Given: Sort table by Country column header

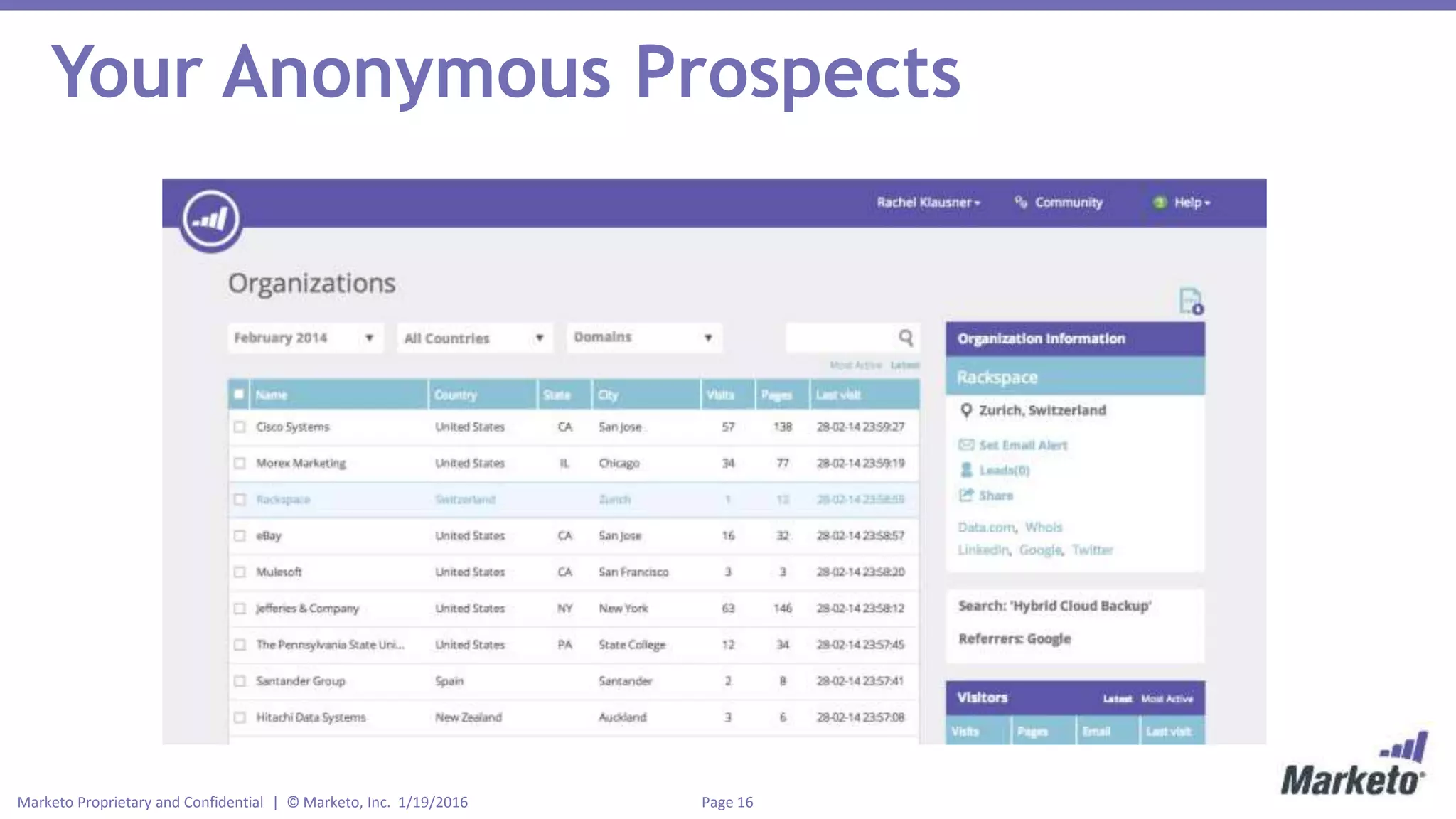Looking at the screenshot, I should pyautogui.click(x=483, y=395).
